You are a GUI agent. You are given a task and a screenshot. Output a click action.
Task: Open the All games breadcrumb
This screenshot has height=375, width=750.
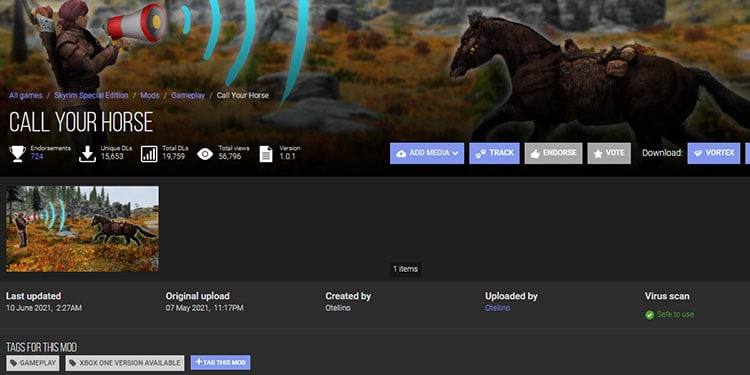(26, 96)
